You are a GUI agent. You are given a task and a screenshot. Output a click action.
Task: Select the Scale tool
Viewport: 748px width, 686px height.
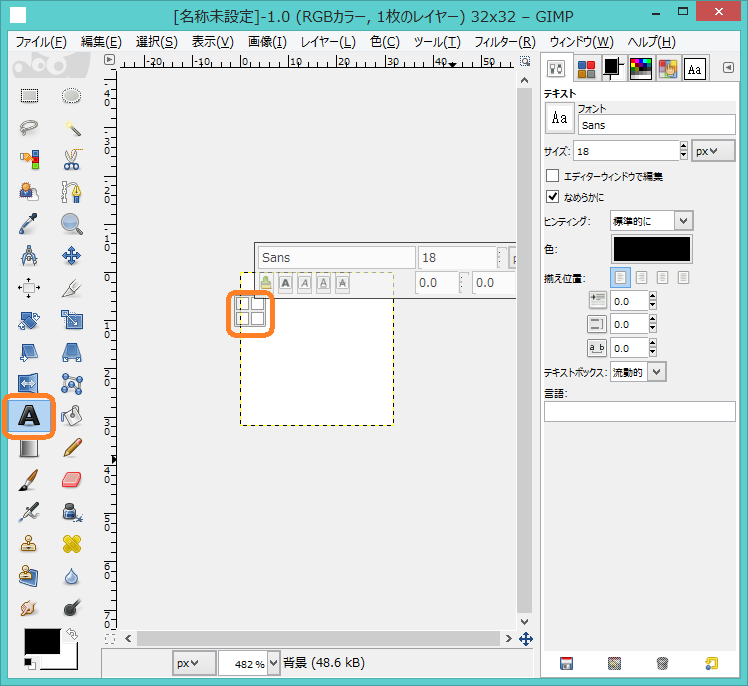tap(72, 320)
